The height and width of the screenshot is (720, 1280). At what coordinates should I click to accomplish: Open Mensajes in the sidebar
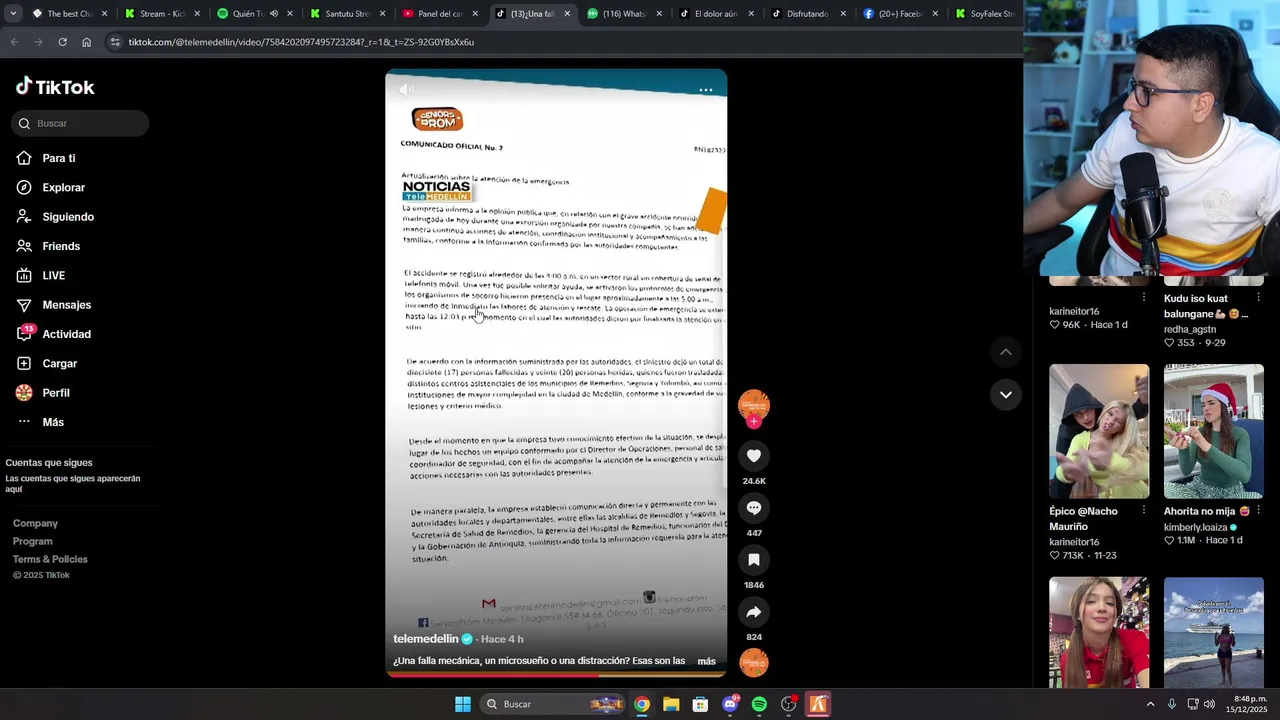pyautogui.click(x=54, y=305)
